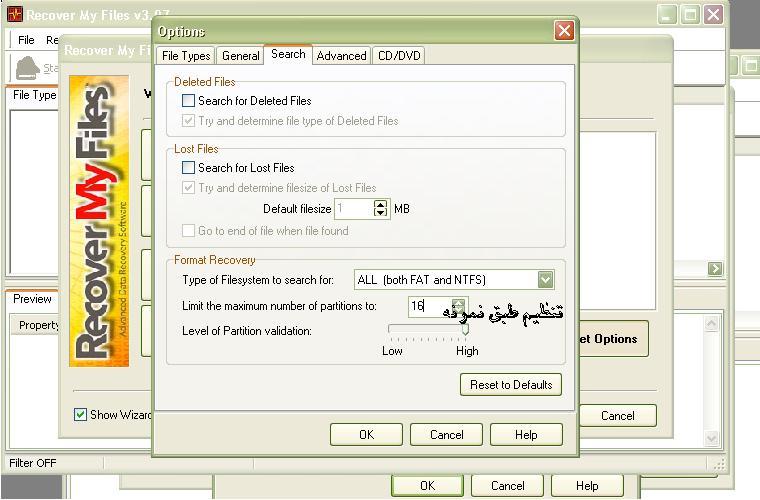Click the File Type column header
760x500 pixels.
[34, 95]
